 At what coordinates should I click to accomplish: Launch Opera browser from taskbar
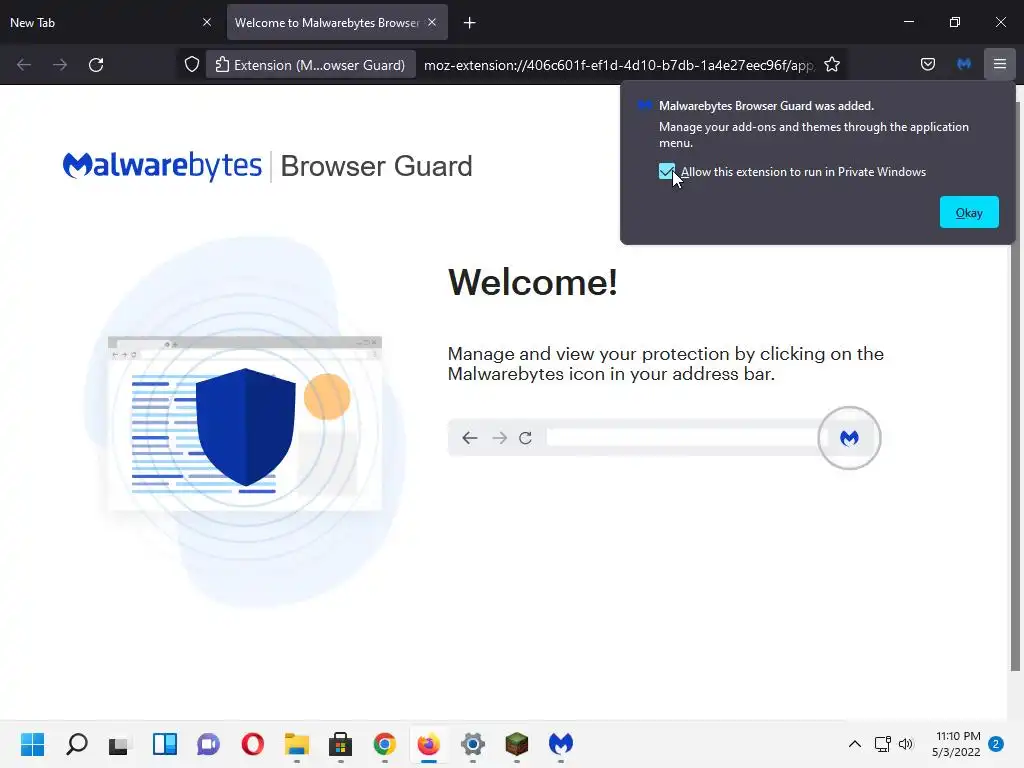253,744
